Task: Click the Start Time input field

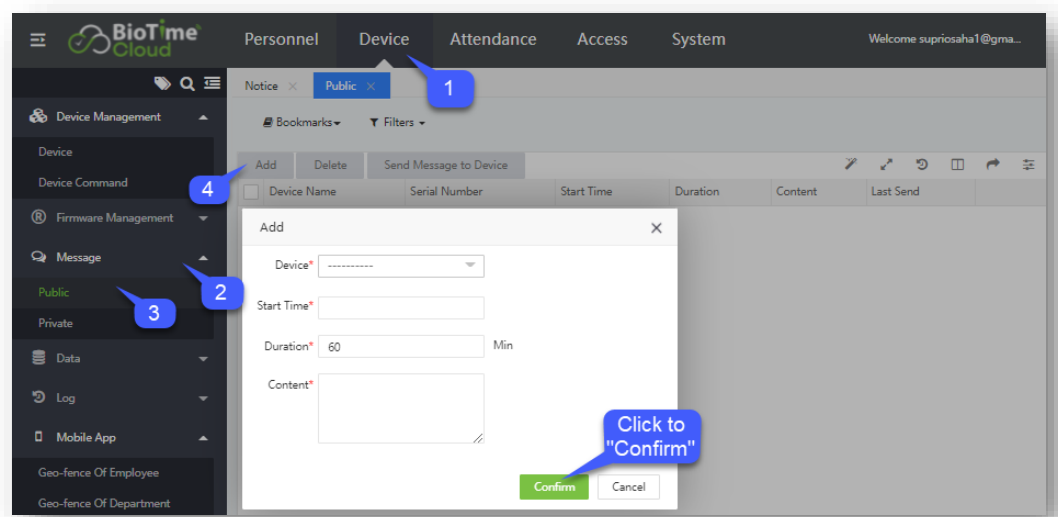Action: point(401,307)
